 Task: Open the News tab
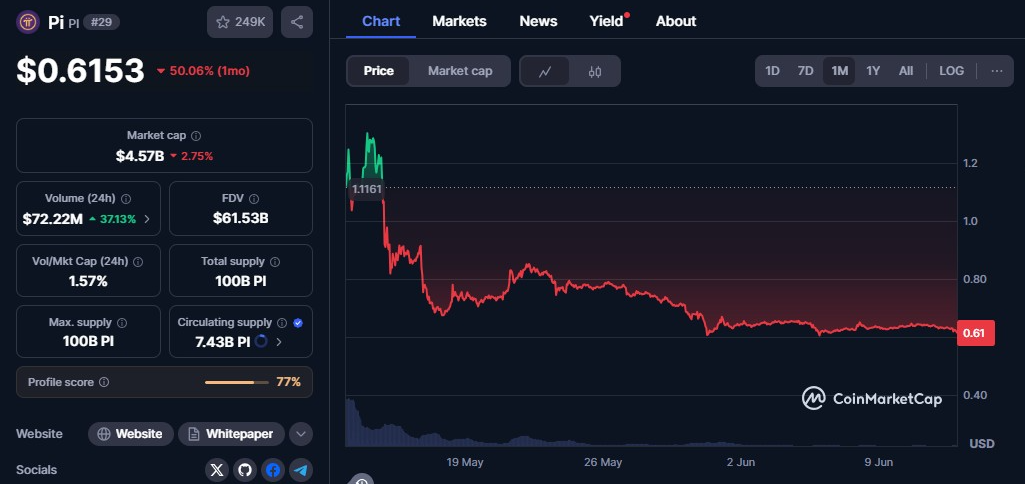538,21
